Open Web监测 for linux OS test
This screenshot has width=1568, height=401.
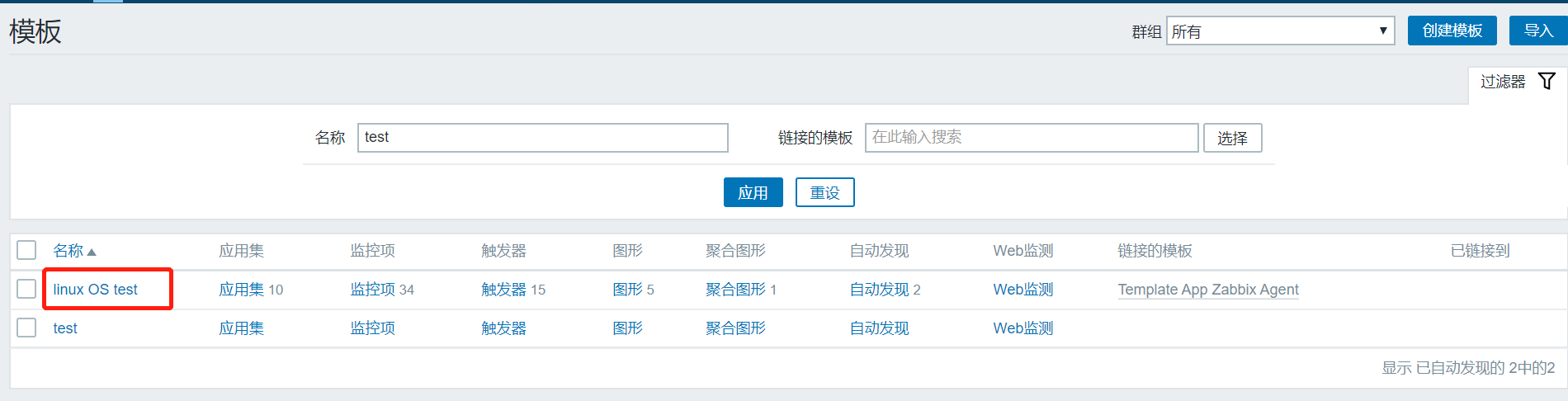(x=1023, y=290)
